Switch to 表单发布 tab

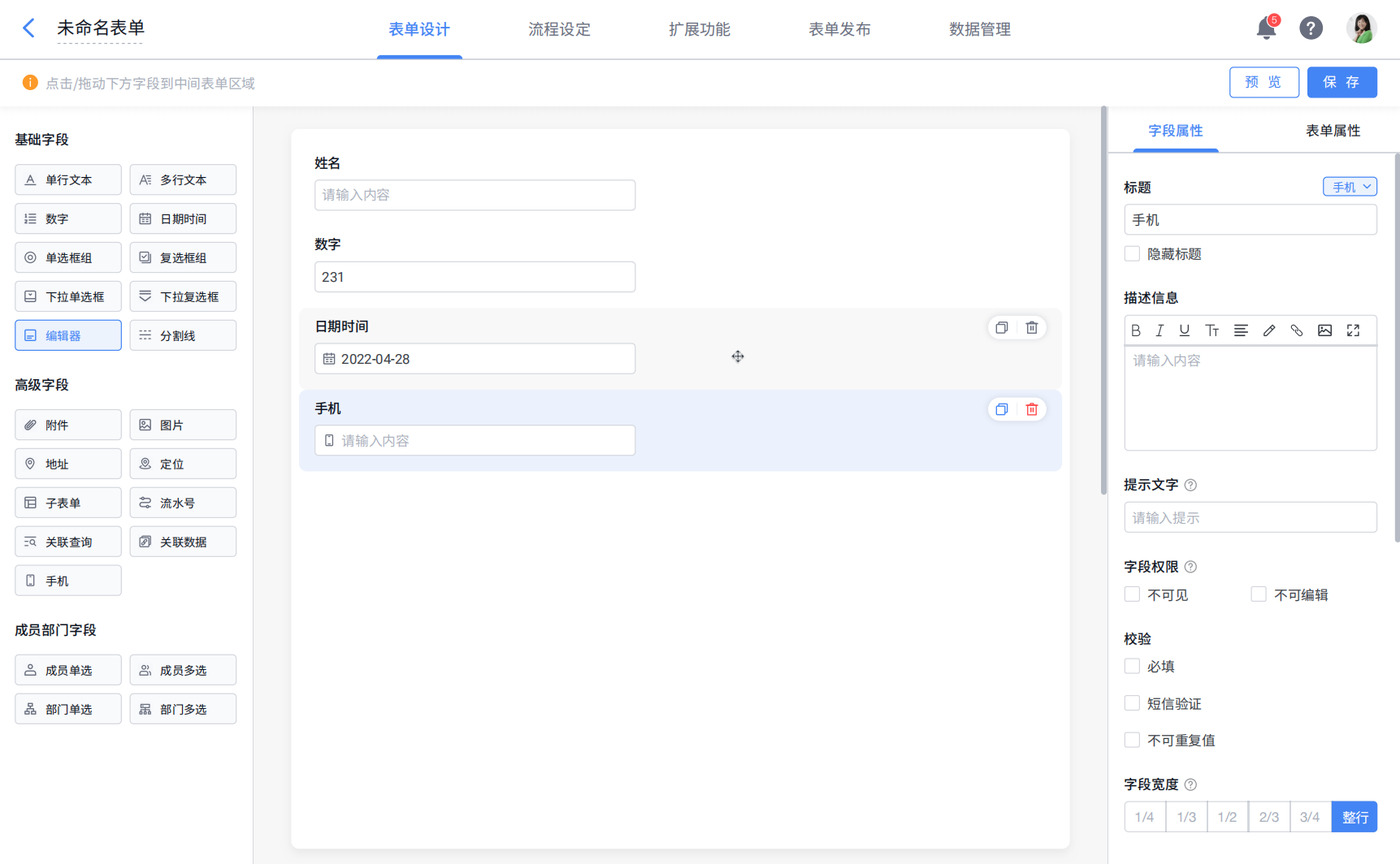tap(839, 29)
